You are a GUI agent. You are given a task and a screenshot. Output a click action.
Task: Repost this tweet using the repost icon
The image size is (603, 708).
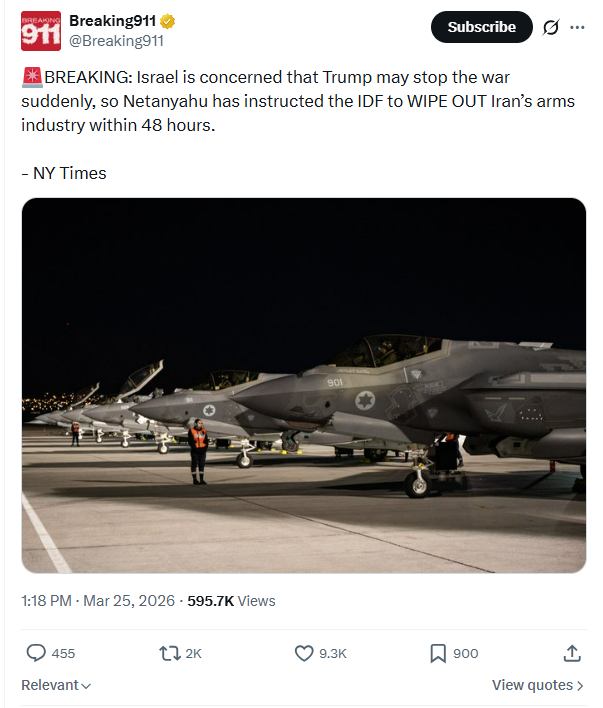[170, 653]
